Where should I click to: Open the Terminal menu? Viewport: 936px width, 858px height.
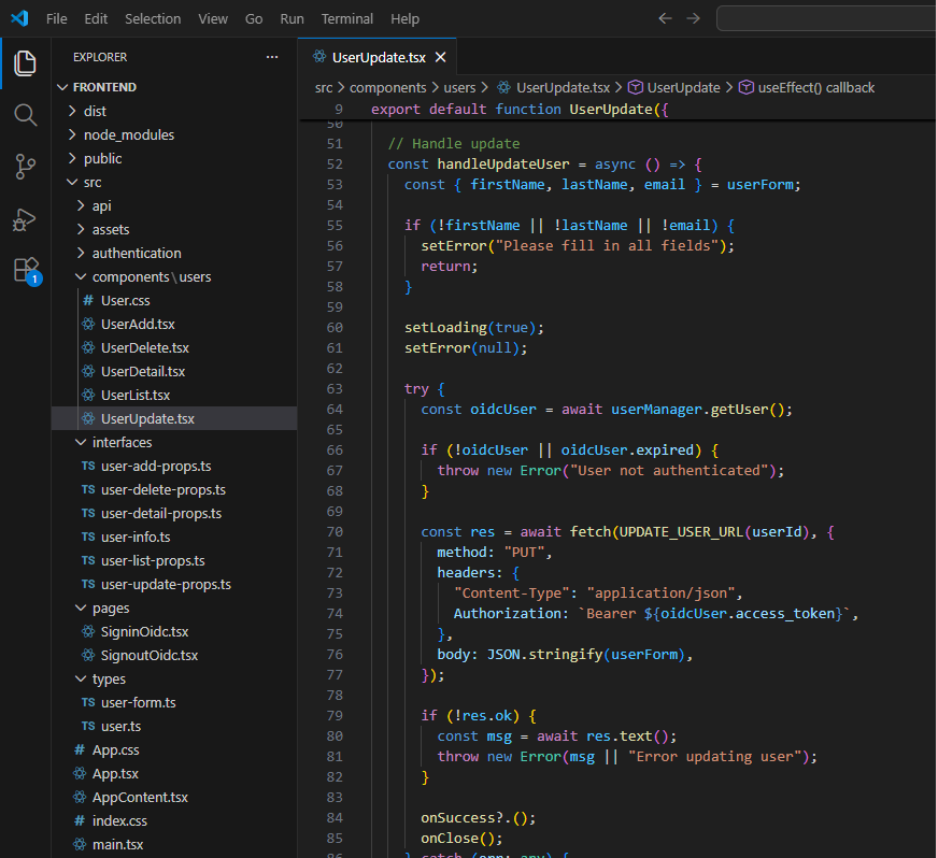click(347, 19)
